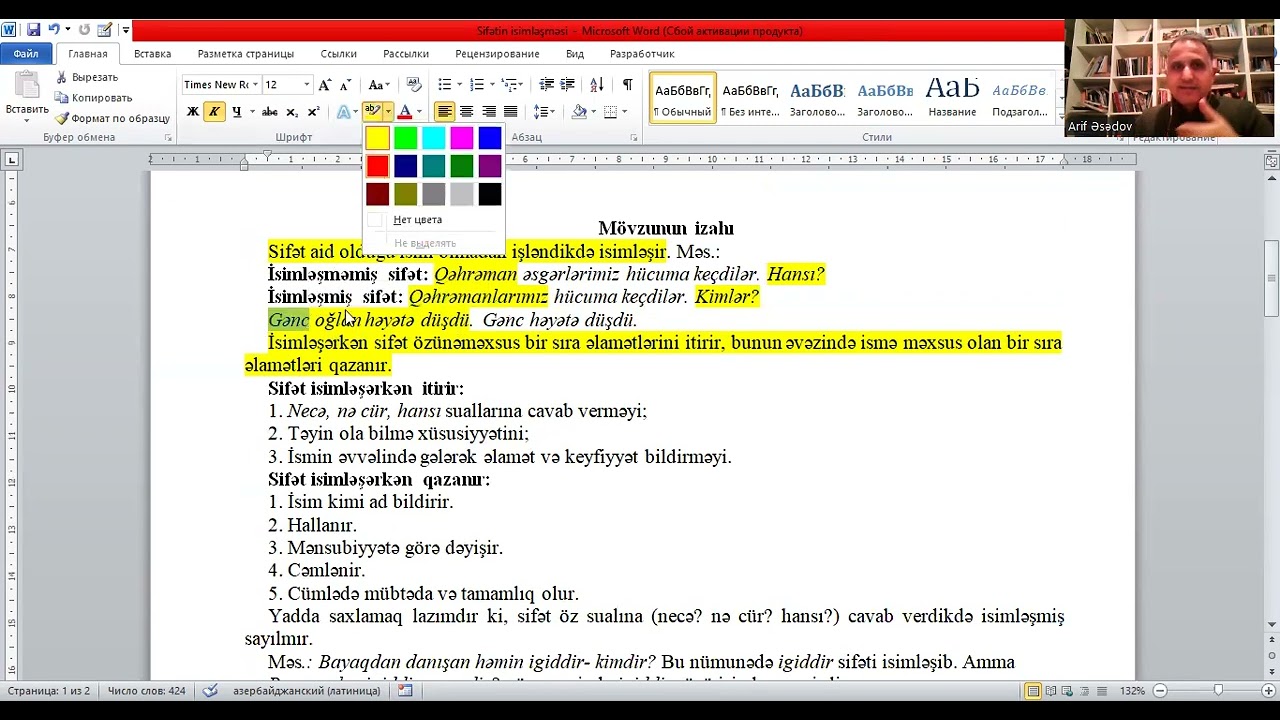
Task: Open the font name dropdown
Action: coord(255,85)
